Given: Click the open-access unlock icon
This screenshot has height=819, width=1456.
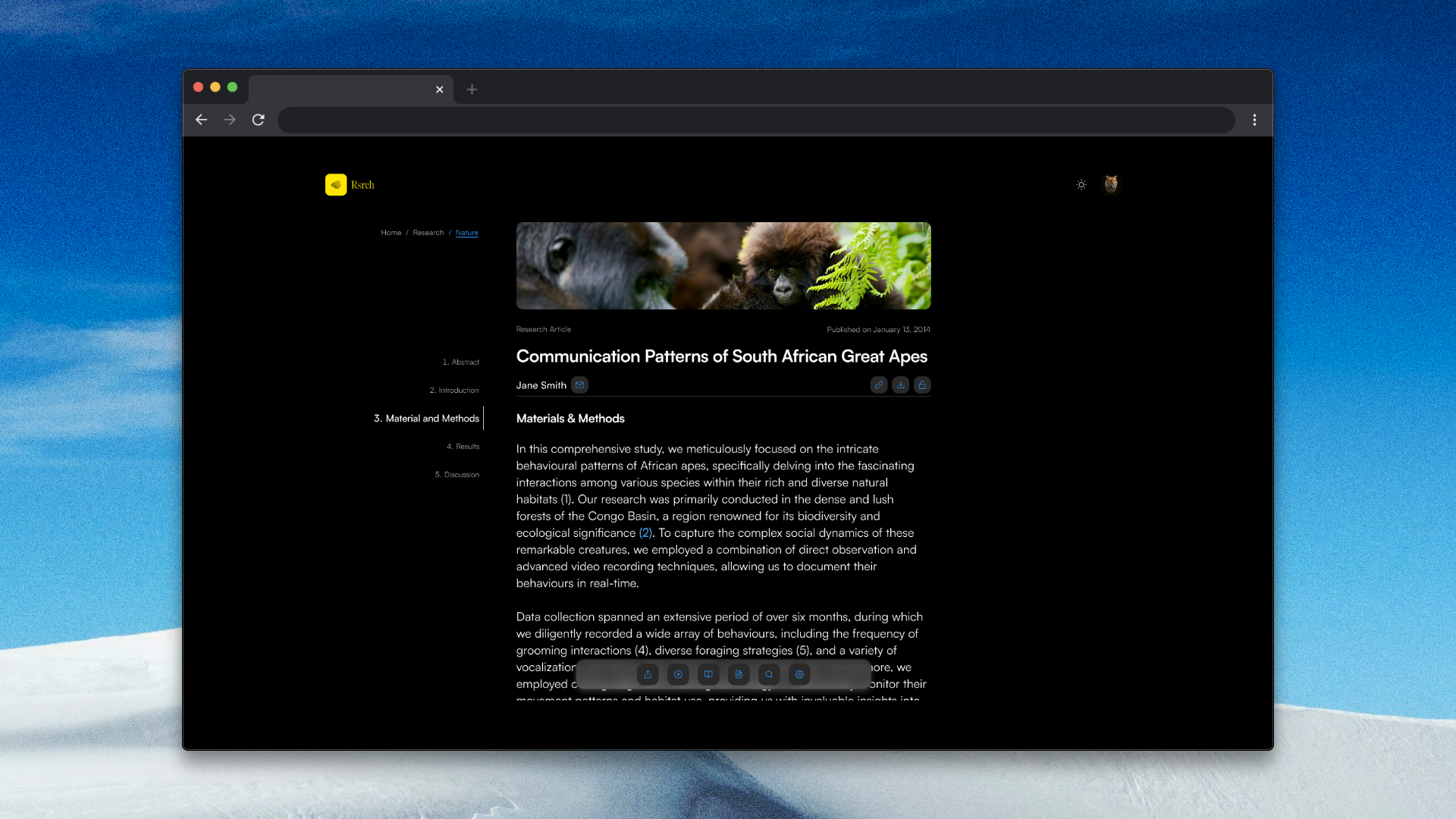Looking at the screenshot, I should [922, 385].
